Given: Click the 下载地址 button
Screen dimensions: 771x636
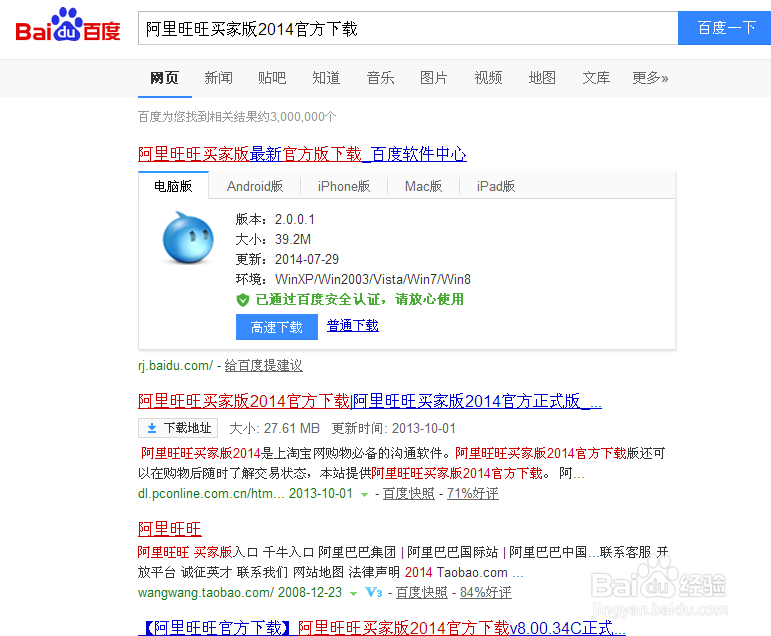Looking at the screenshot, I should tap(178, 428).
